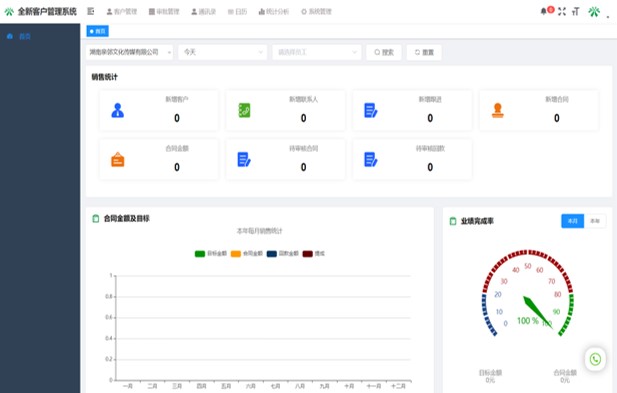Click the 新增跟进 blue document icon
The image size is (617, 393).
click(371, 111)
